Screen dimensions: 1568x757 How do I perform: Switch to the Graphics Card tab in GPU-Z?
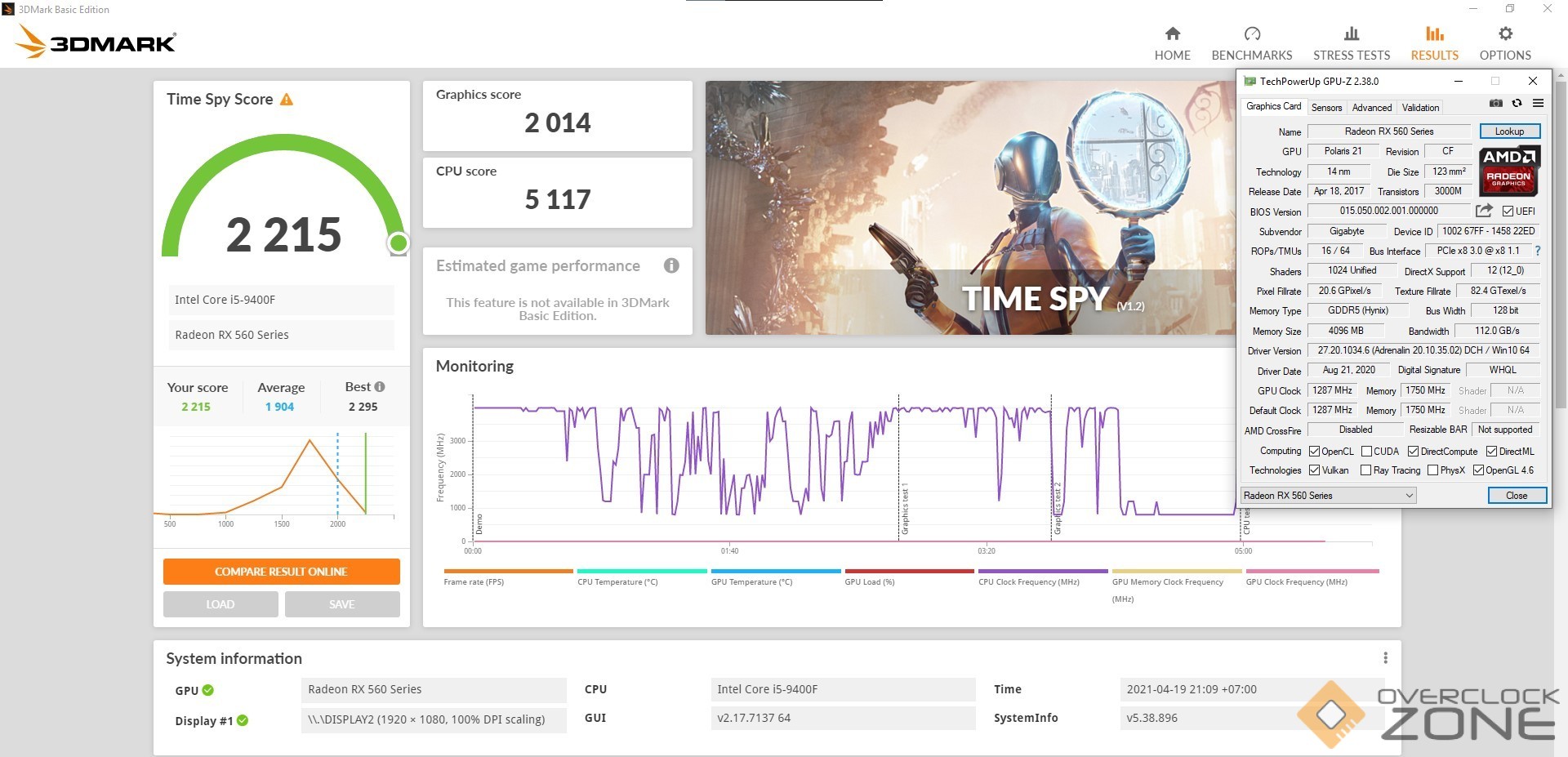1273,106
